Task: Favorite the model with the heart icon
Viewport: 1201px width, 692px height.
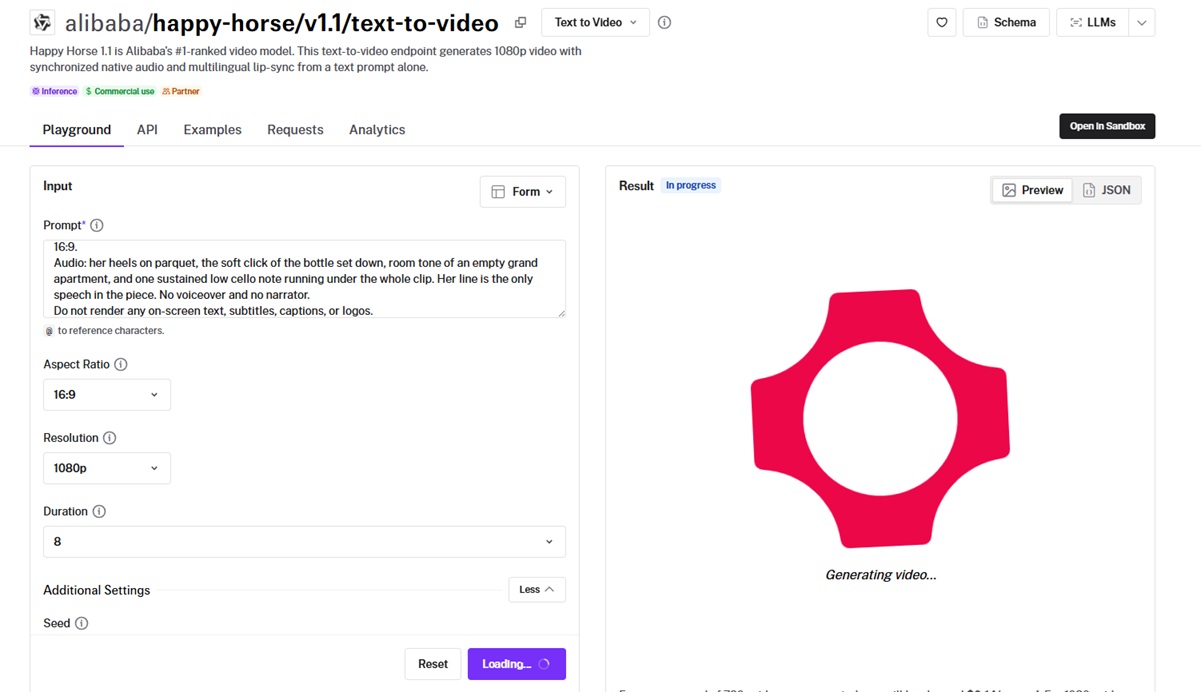Action: click(942, 22)
